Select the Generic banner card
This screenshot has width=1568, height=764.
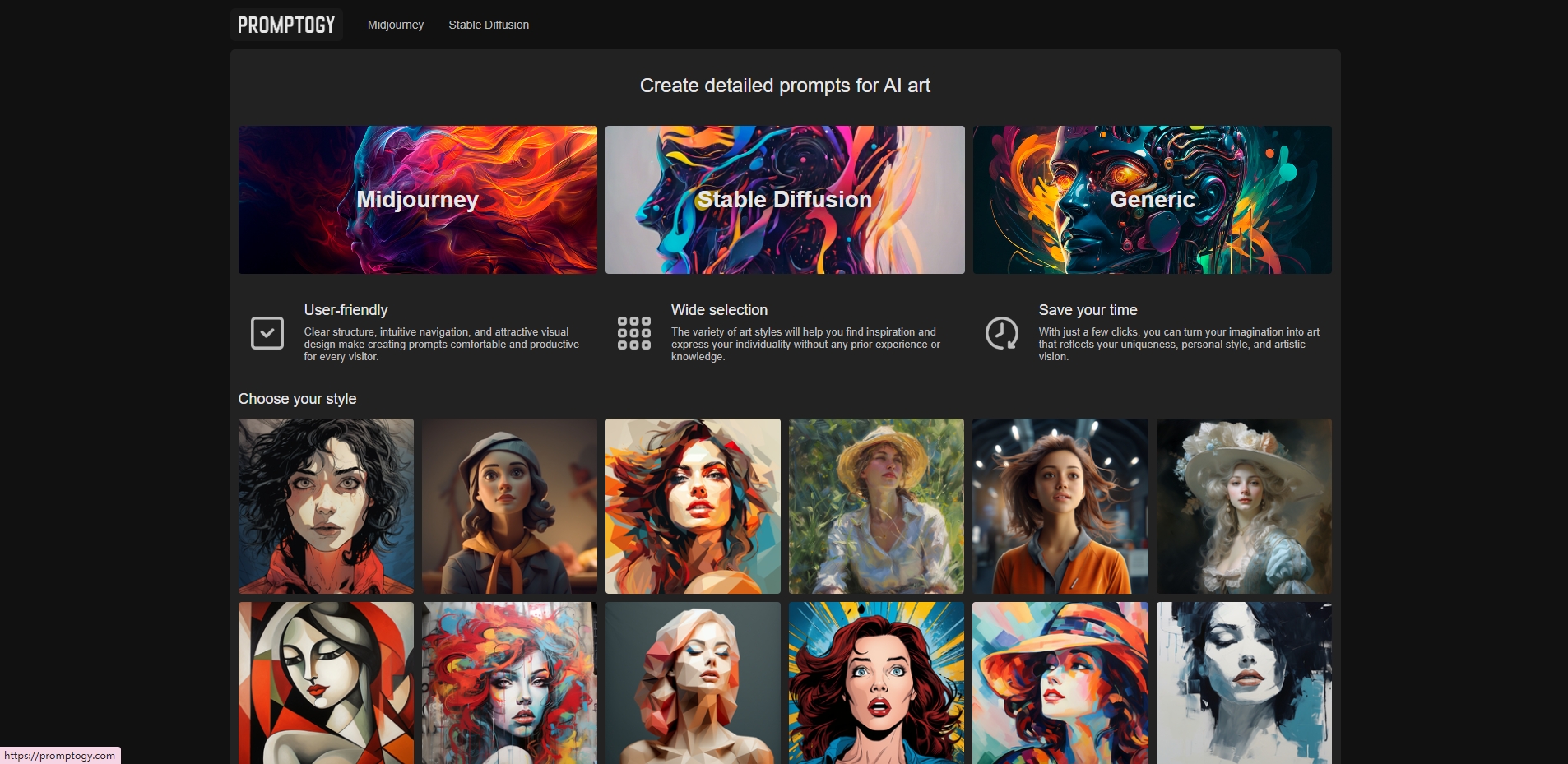1152,200
